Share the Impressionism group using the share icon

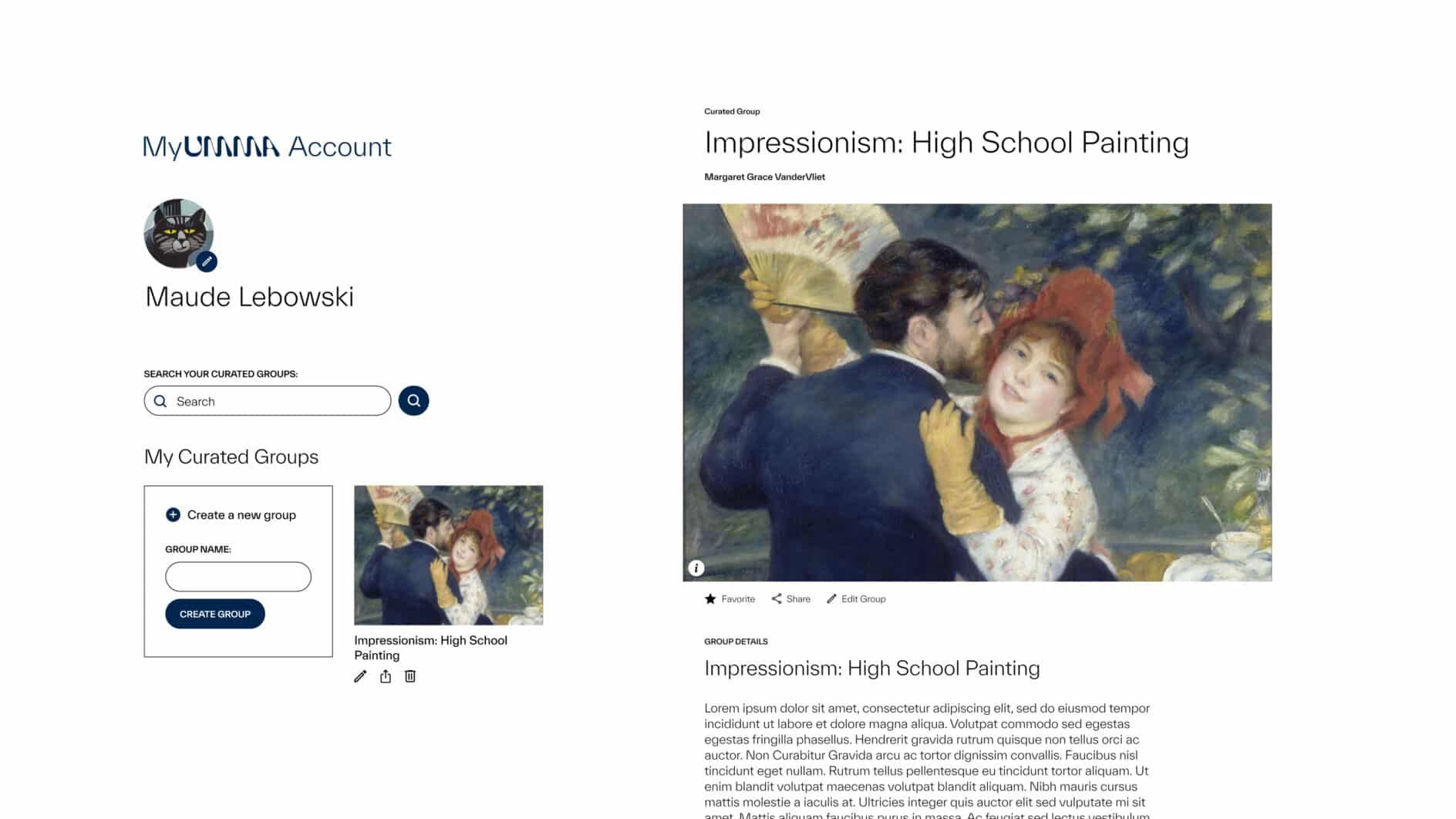385,676
